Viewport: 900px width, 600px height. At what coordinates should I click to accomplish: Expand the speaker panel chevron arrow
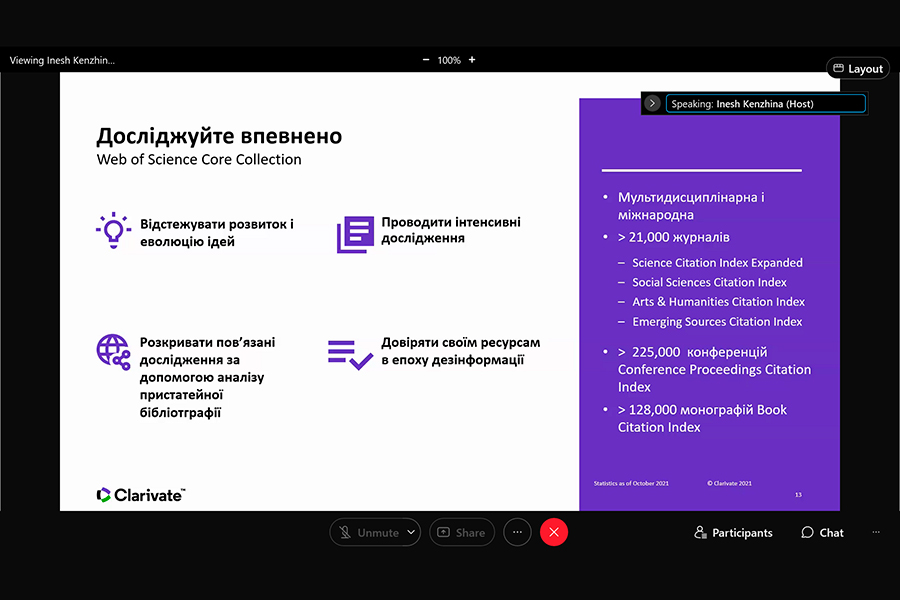tap(652, 103)
